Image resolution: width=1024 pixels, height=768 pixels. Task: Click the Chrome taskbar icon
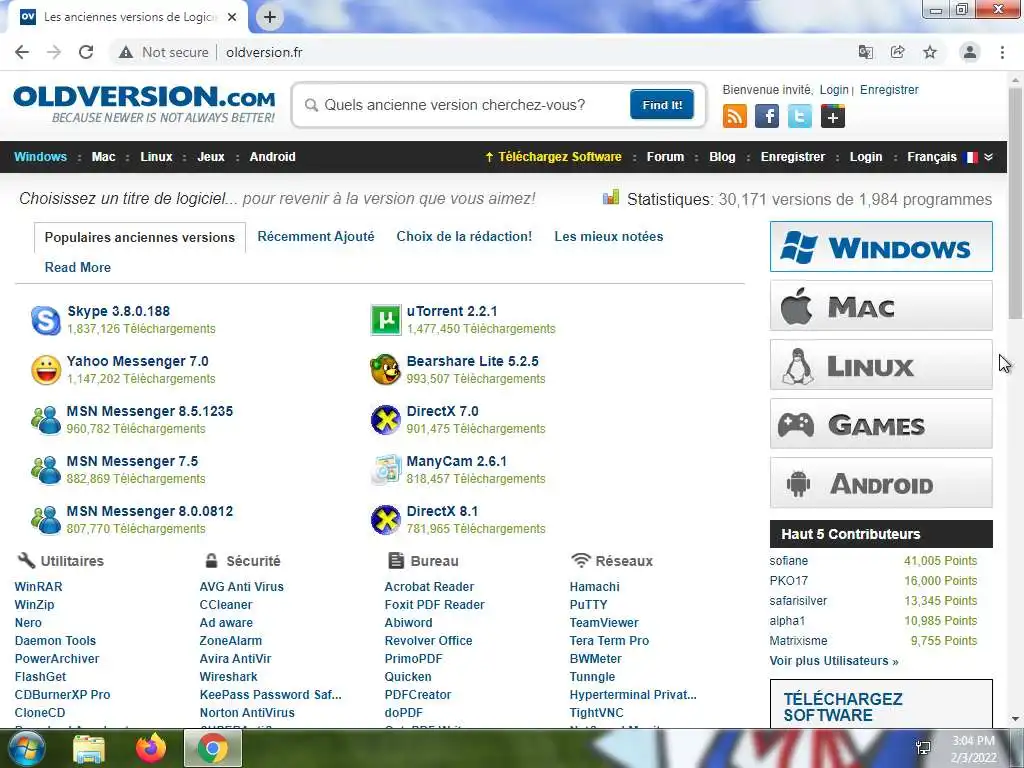tap(213, 748)
